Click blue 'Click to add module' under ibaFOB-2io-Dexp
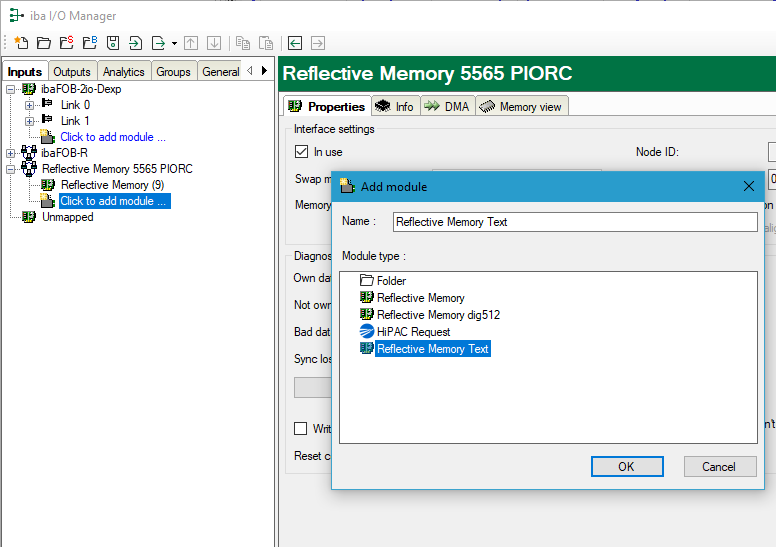Image resolution: width=776 pixels, height=547 pixels. pyautogui.click(x=113, y=137)
